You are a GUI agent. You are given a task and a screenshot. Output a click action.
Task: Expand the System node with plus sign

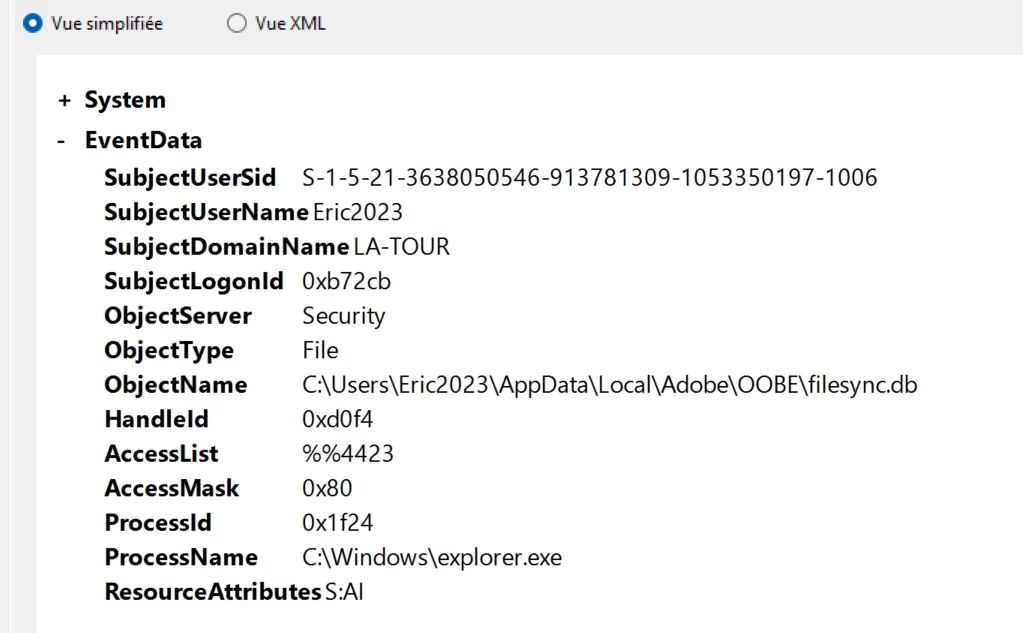pyautogui.click(x=64, y=100)
